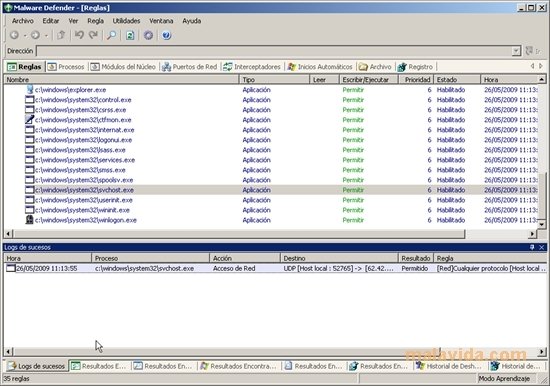This screenshot has width=550, height=386.
Task: Click the Refresh toolbar icon
Action: point(130,35)
